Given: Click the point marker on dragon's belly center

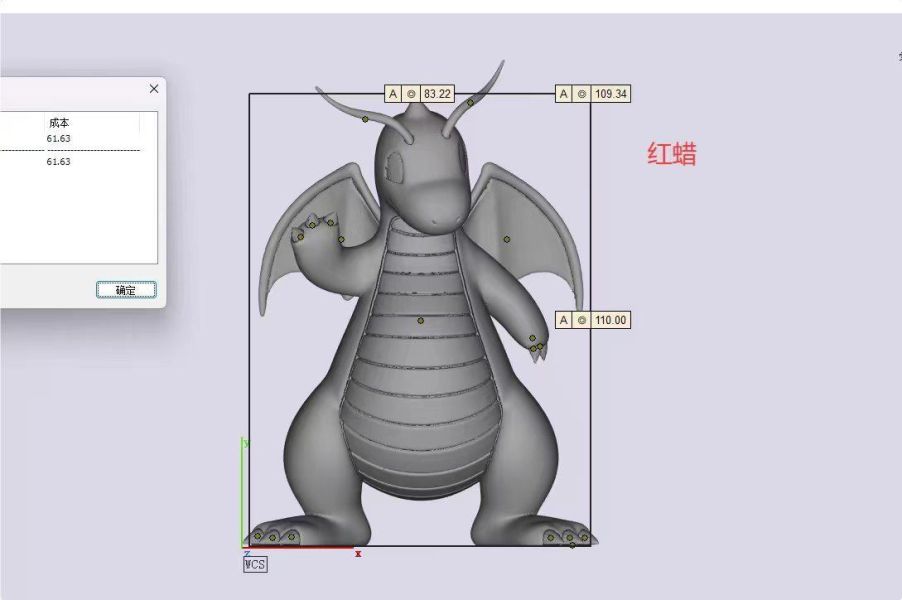Looking at the screenshot, I should [421, 320].
